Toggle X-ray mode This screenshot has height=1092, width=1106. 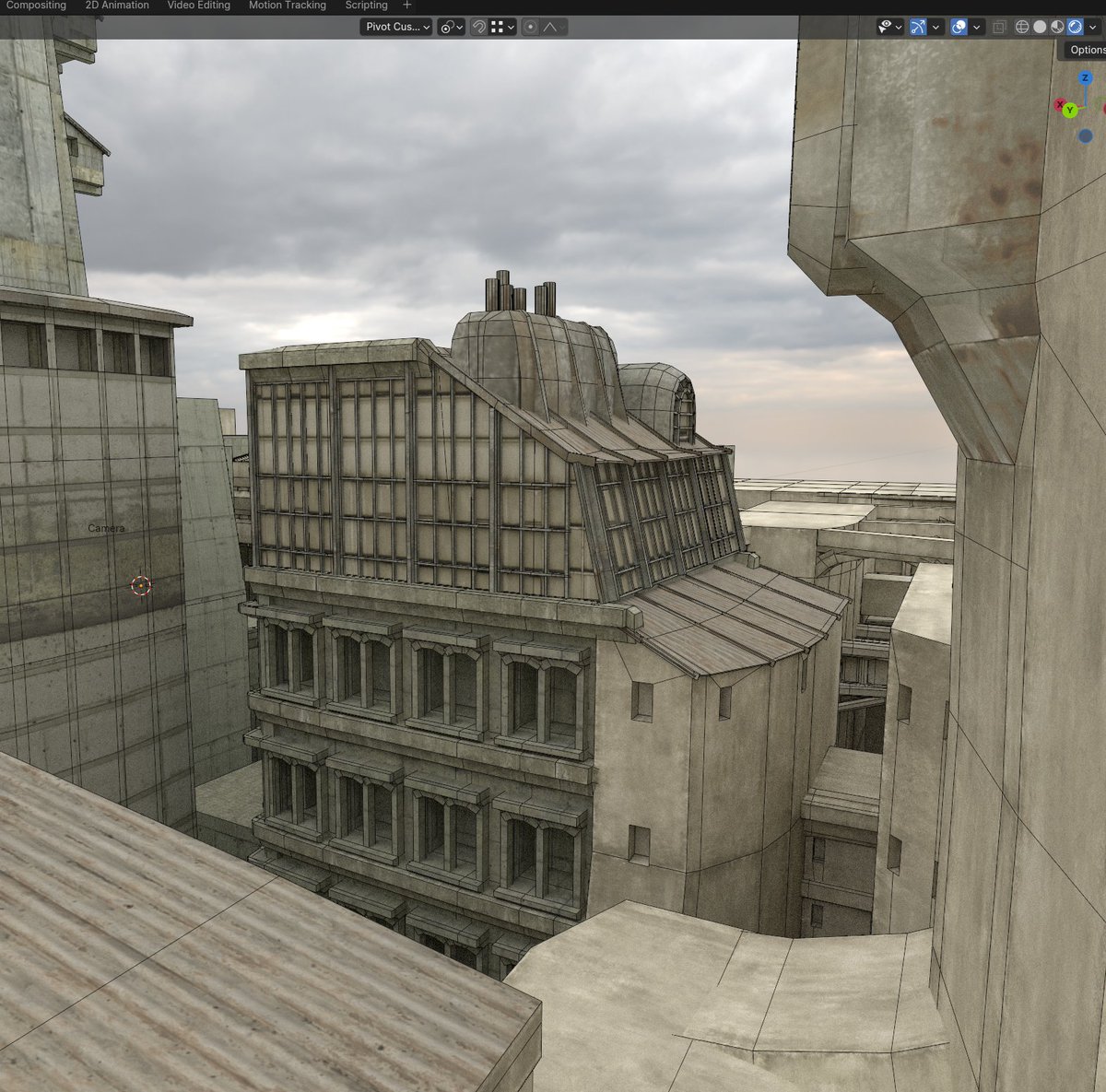(1000, 27)
